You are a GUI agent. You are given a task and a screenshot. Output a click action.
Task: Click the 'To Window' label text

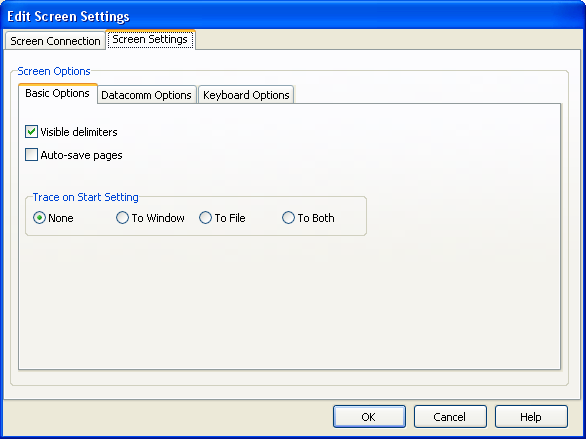coord(158,218)
